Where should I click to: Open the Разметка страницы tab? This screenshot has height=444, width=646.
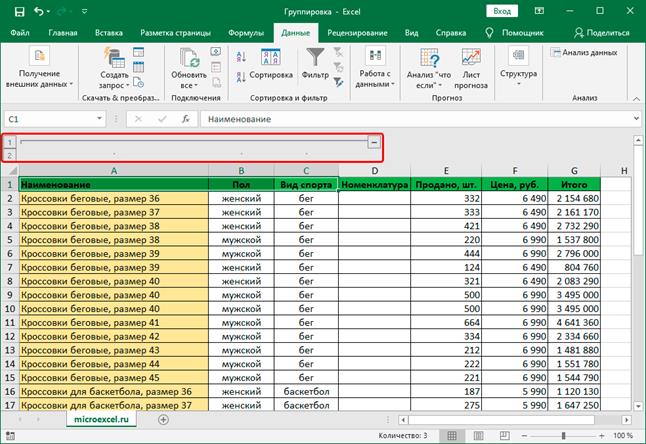click(x=175, y=33)
